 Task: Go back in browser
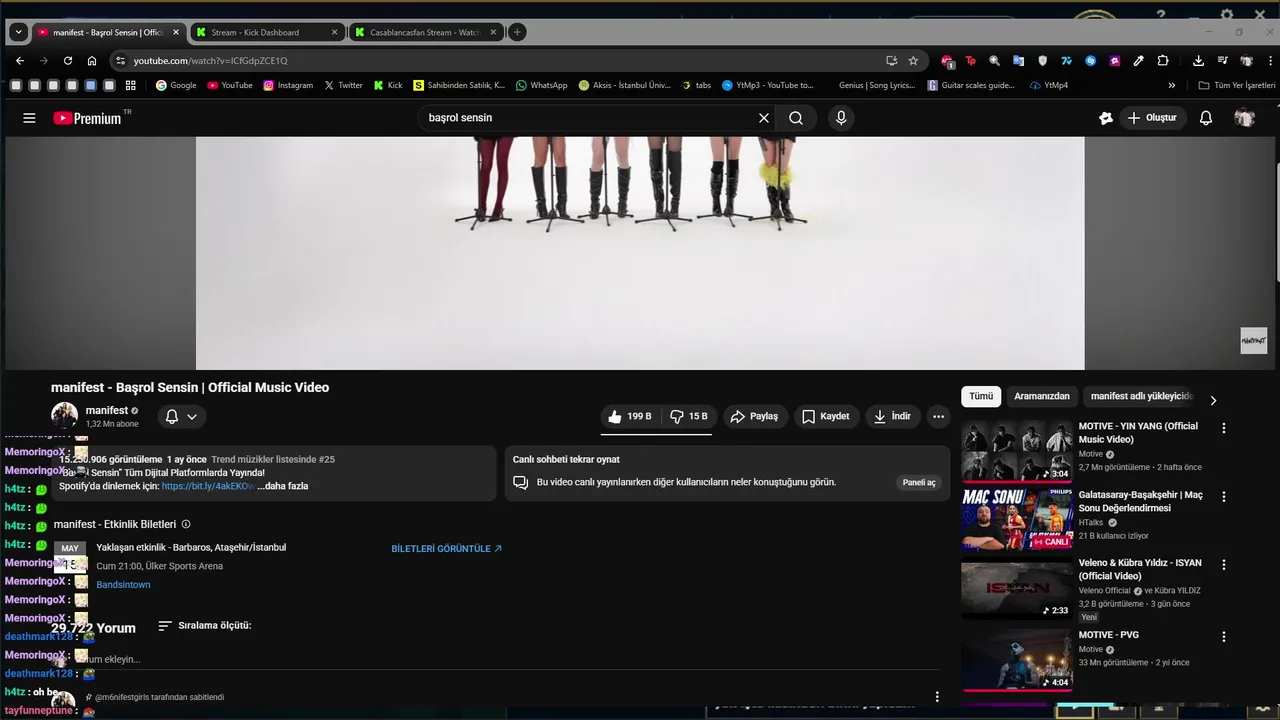[x=19, y=60]
